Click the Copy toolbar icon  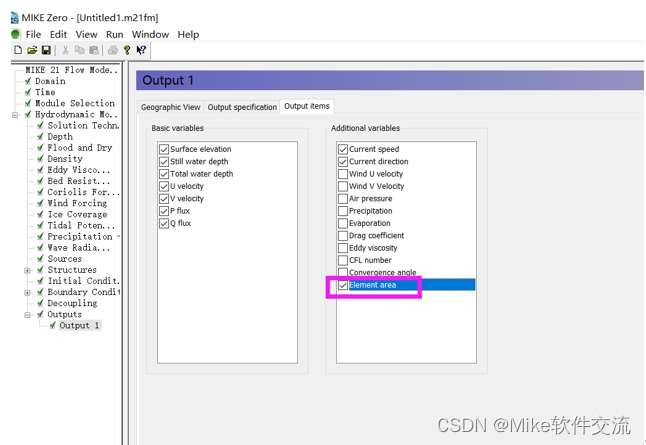tap(80, 50)
